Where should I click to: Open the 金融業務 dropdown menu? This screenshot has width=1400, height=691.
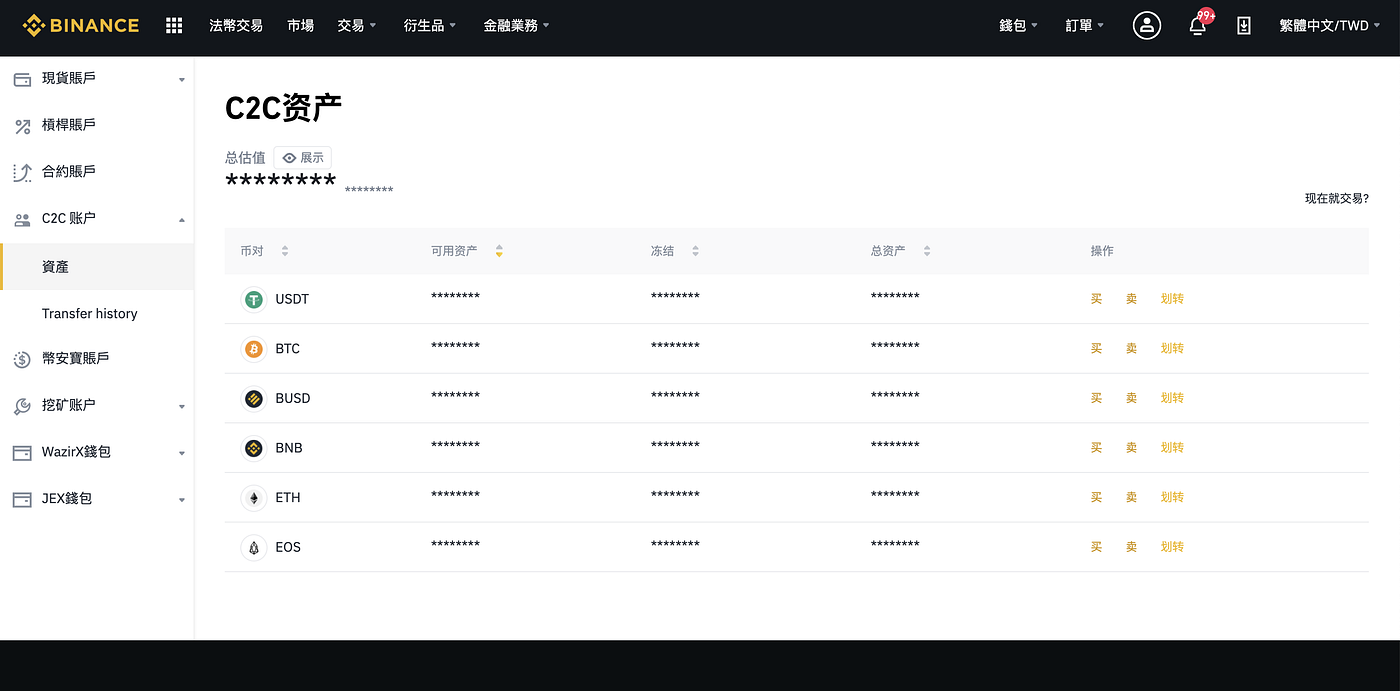click(x=517, y=25)
